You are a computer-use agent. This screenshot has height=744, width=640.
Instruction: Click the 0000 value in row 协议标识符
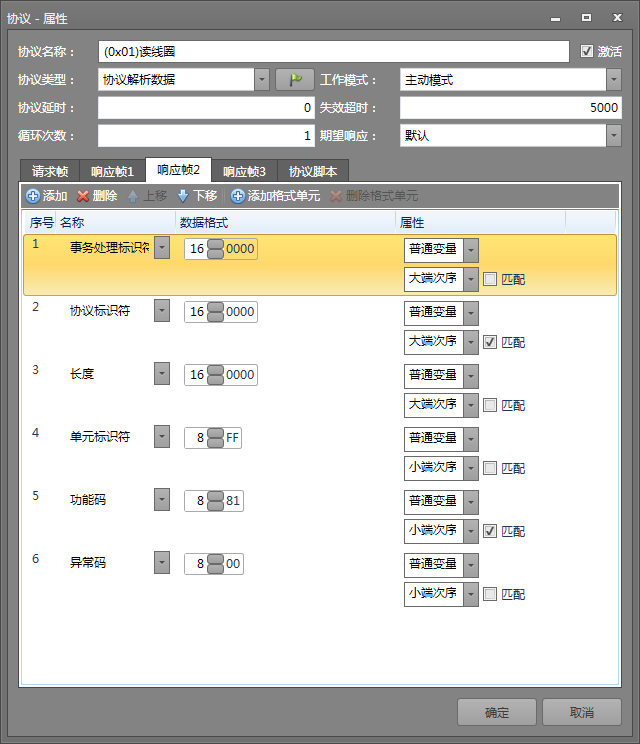[240, 312]
